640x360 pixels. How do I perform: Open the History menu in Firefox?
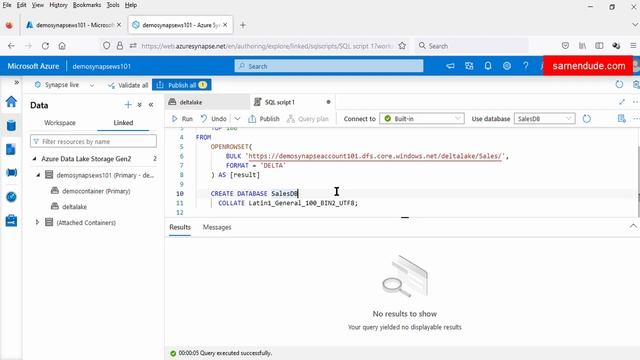(58, 5)
